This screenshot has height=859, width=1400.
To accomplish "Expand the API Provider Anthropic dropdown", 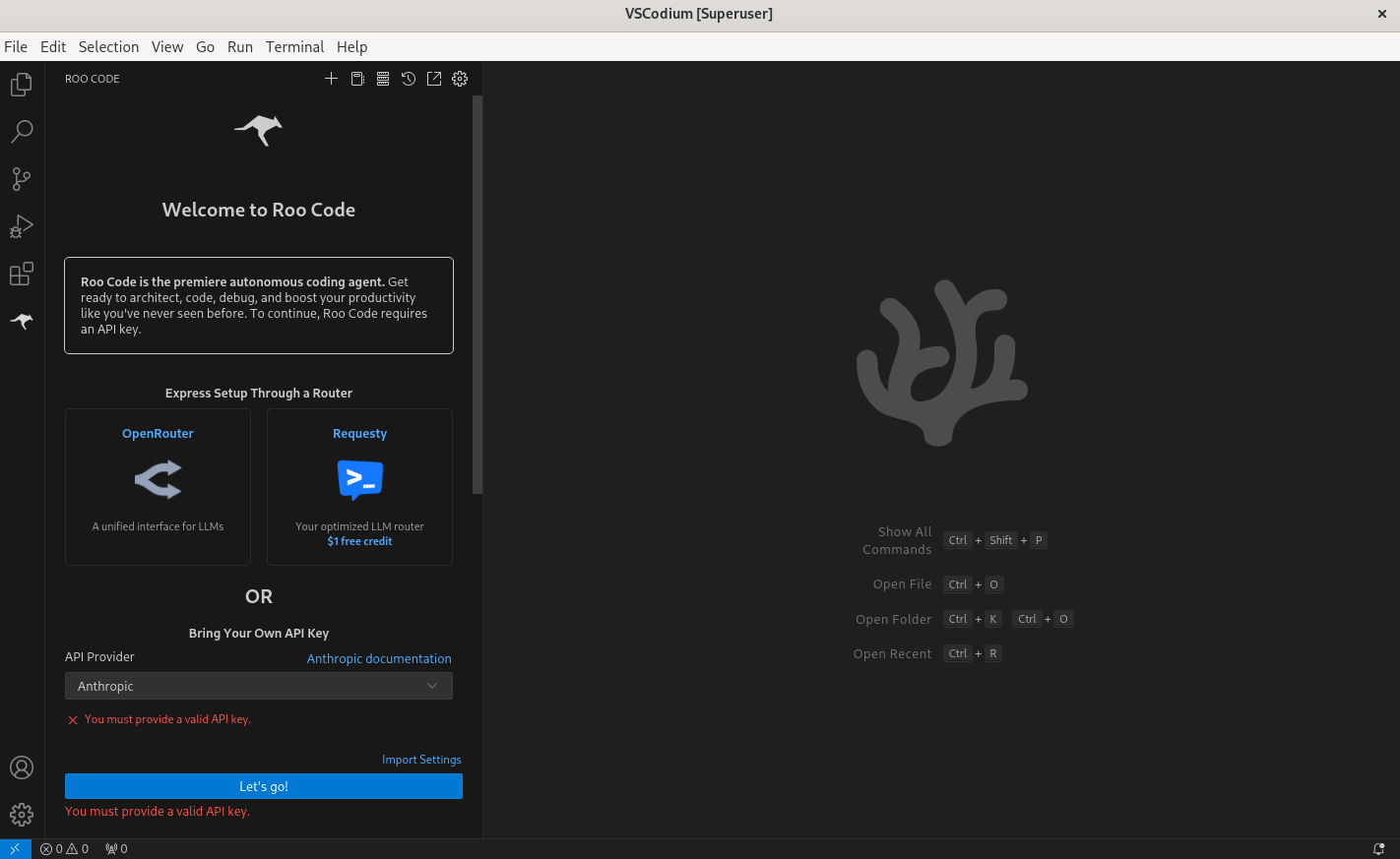I will pyautogui.click(x=259, y=686).
